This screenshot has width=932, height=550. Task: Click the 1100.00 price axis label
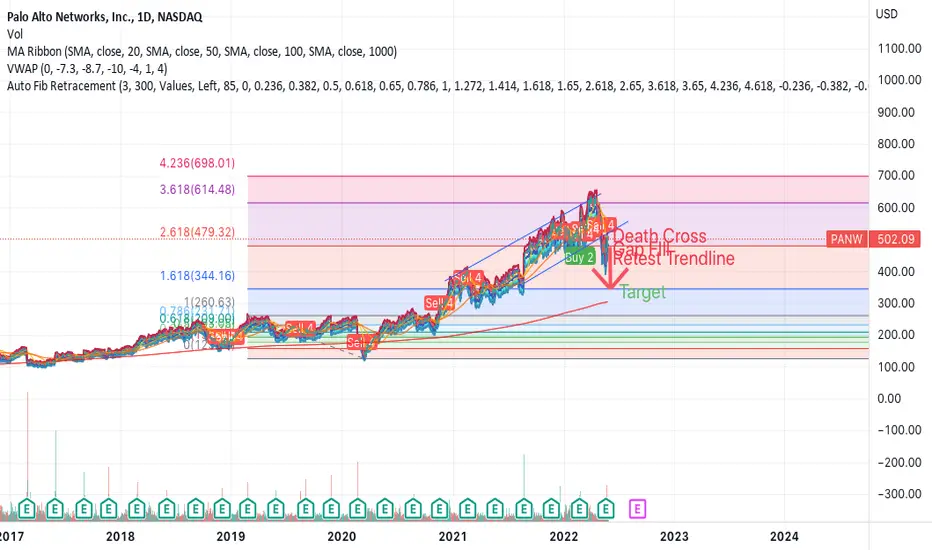point(900,49)
